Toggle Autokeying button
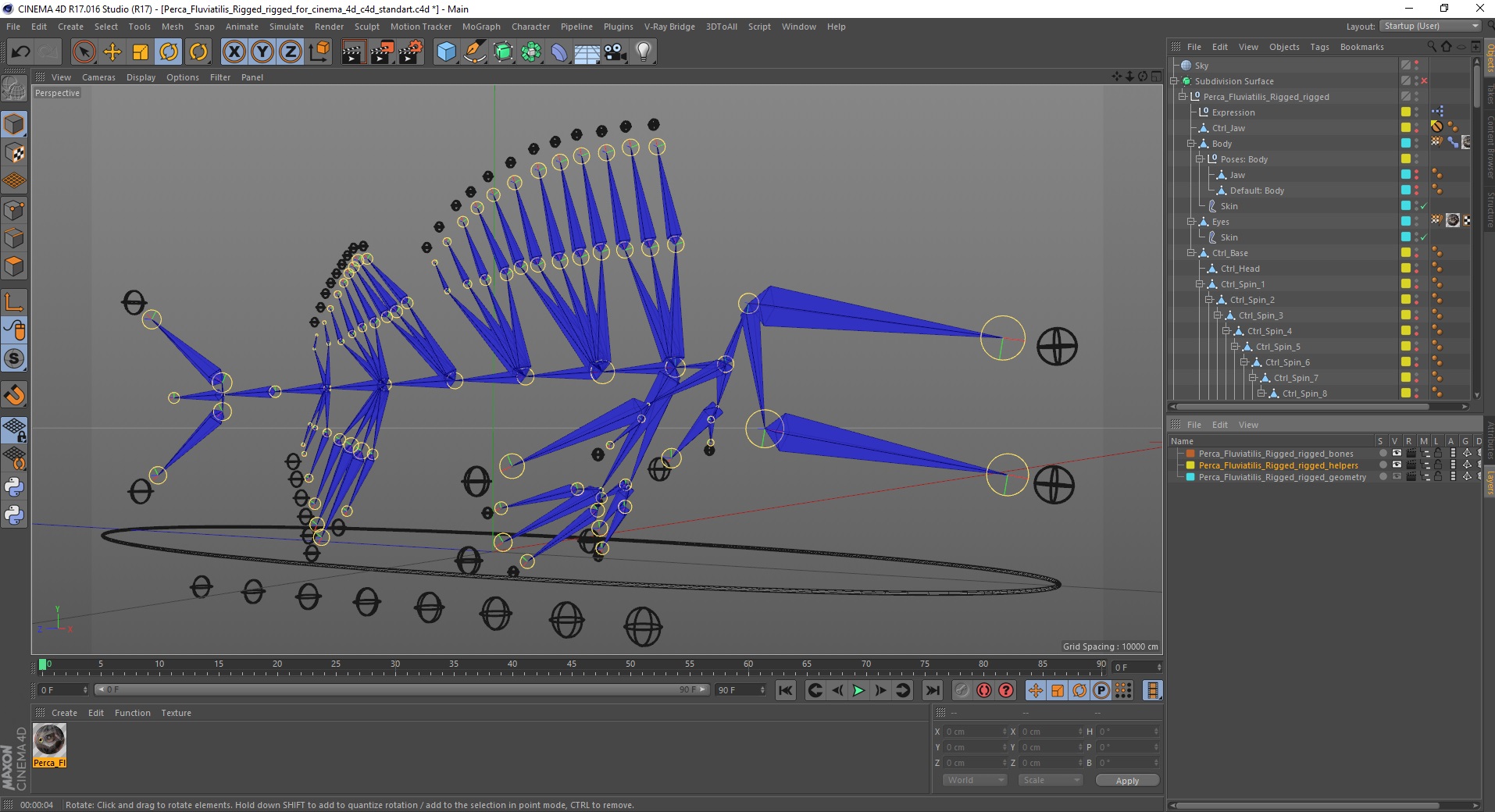 984,690
